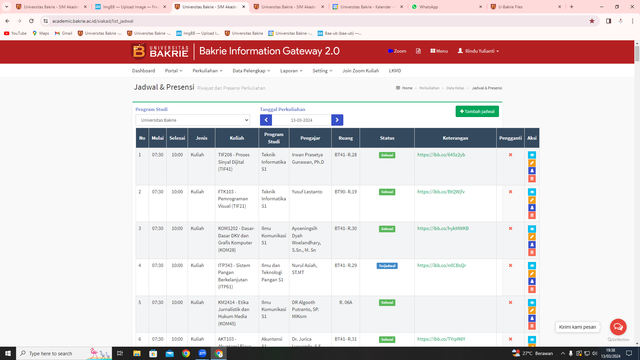
Task: Open Windows Start menu
Action: 8,353
